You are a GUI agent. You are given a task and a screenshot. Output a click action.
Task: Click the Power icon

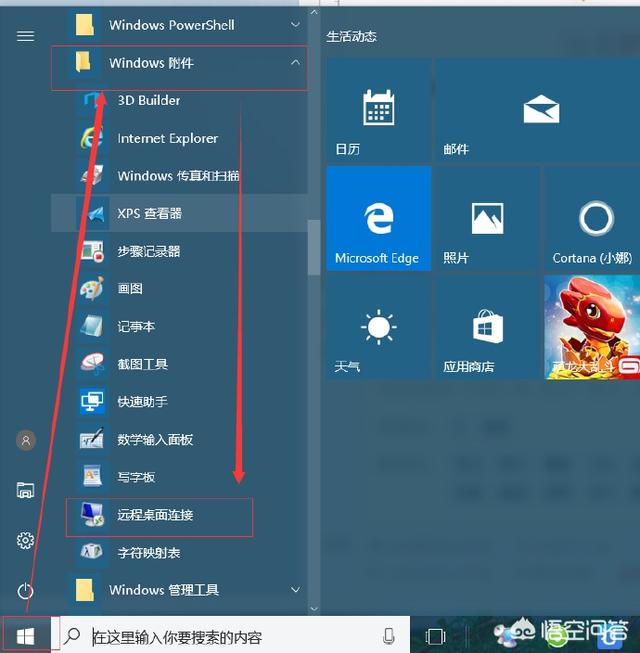pyautogui.click(x=25, y=591)
